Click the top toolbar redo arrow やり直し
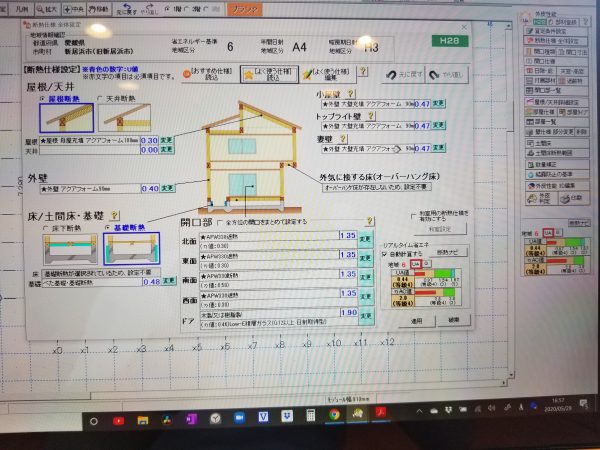 tap(149, 8)
